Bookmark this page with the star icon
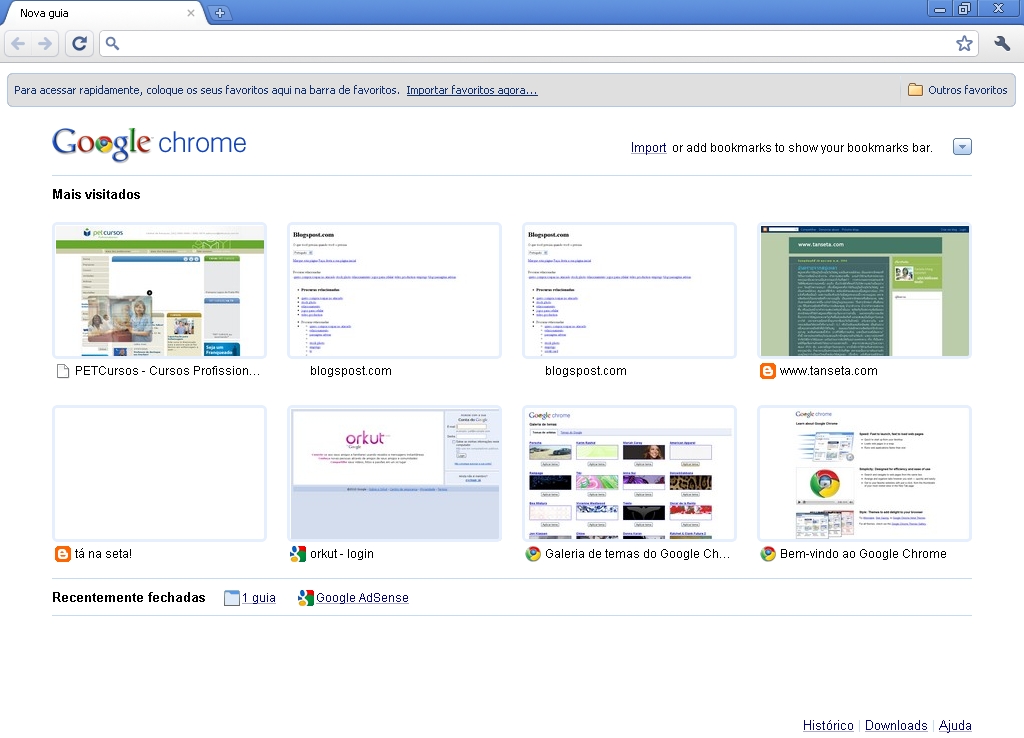Screen dimensions: 1024x738 964,44
